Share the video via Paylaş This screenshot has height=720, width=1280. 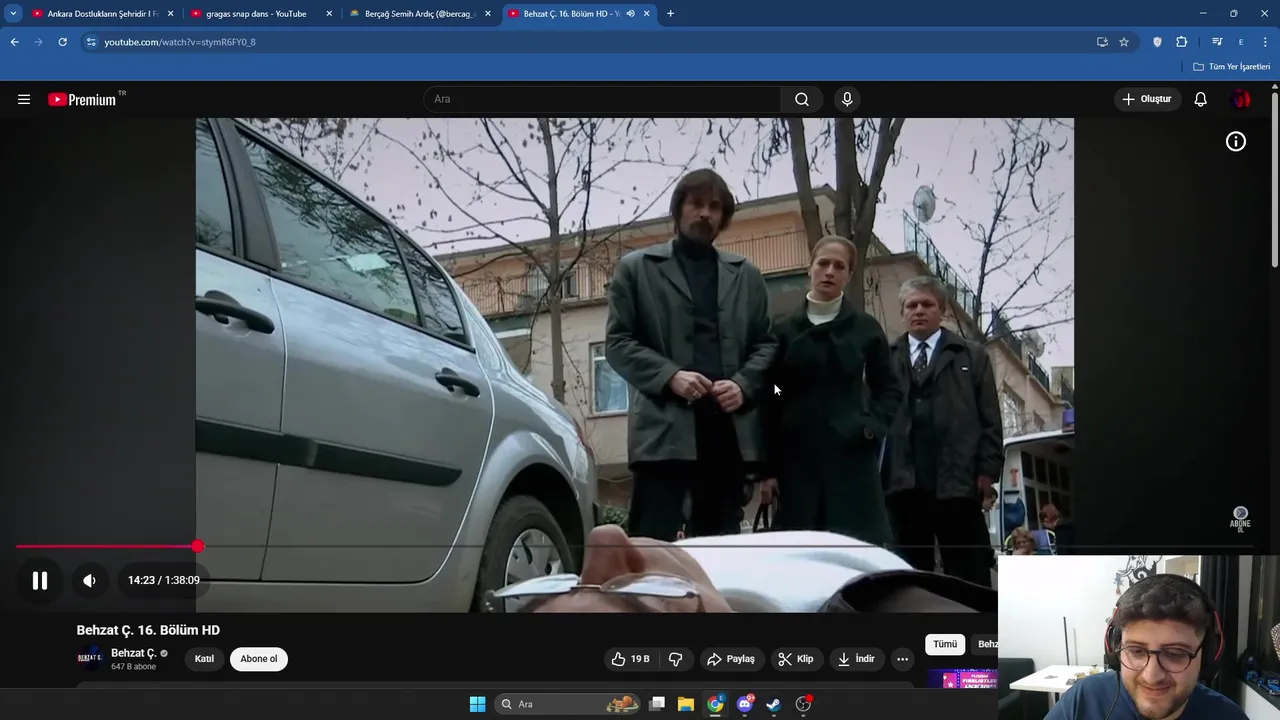pyautogui.click(x=731, y=659)
